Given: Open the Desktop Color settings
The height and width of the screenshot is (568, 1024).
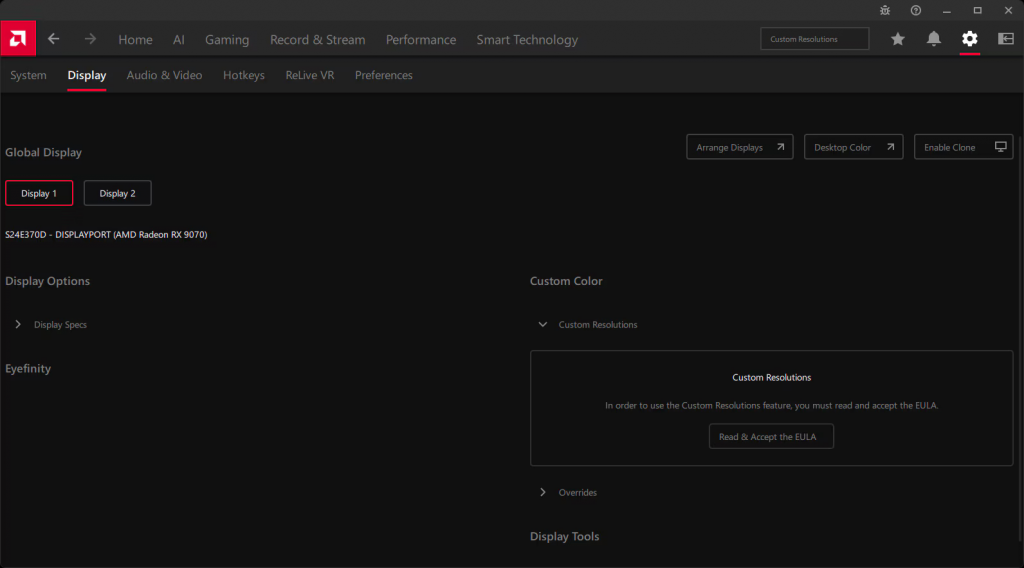Looking at the screenshot, I should click(853, 147).
